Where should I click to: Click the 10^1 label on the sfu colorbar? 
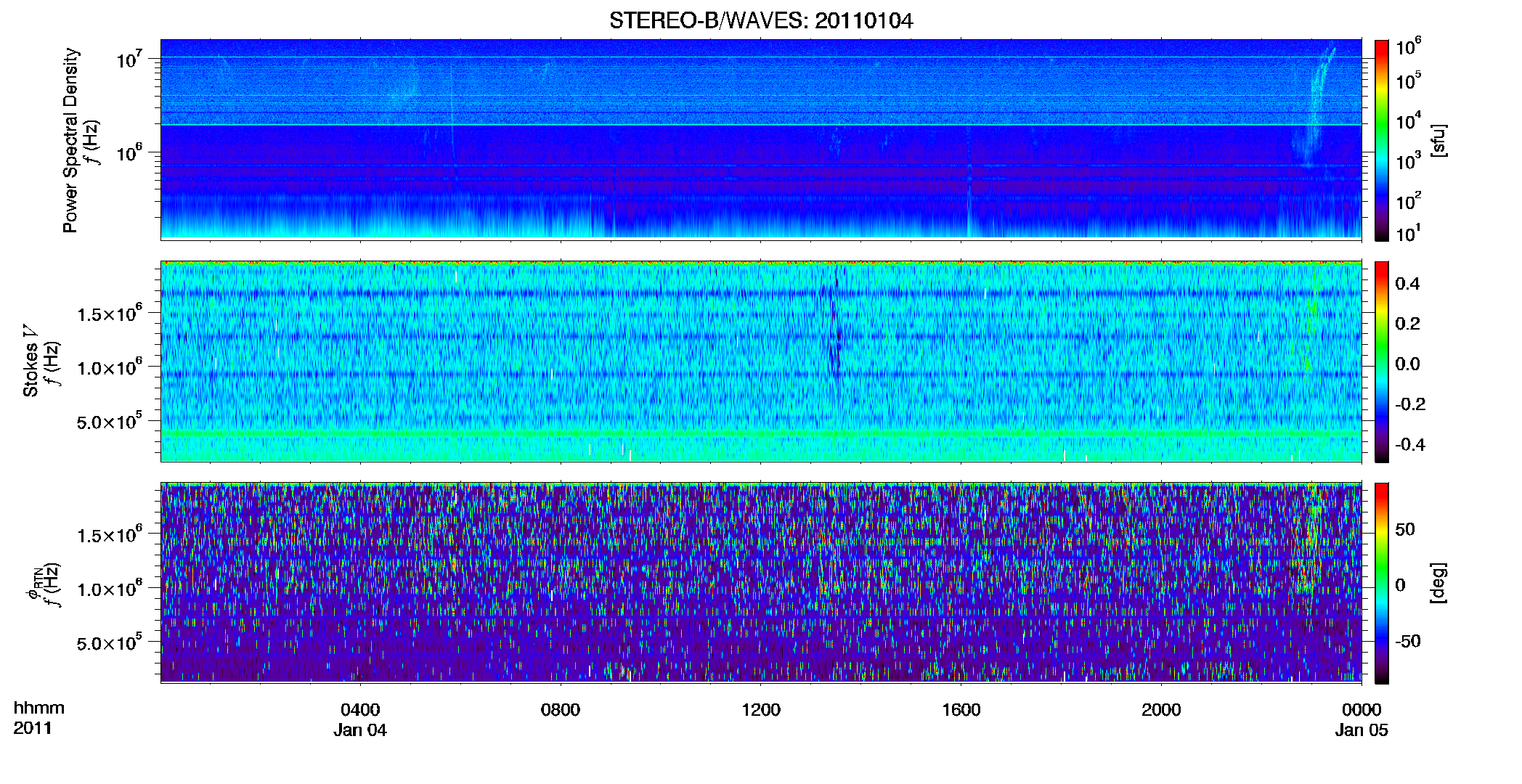(1409, 233)
